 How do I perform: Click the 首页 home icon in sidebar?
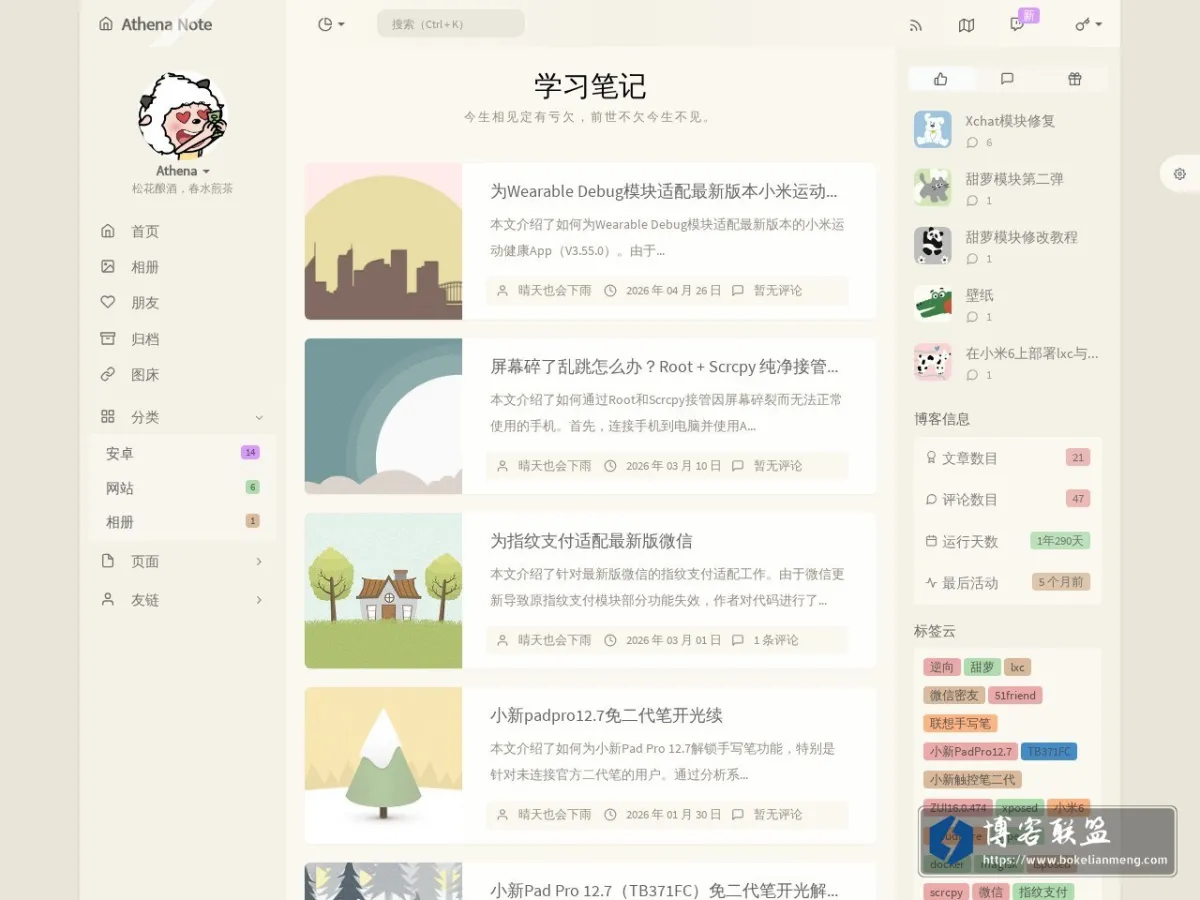[108, 231]
